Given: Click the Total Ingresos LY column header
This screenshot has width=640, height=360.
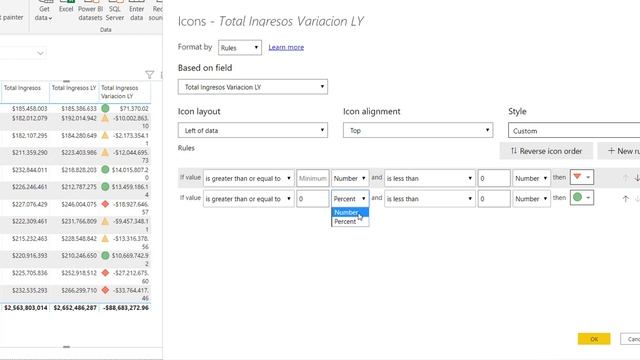Looking at the screenshot, I should click(x=74, y=88).
